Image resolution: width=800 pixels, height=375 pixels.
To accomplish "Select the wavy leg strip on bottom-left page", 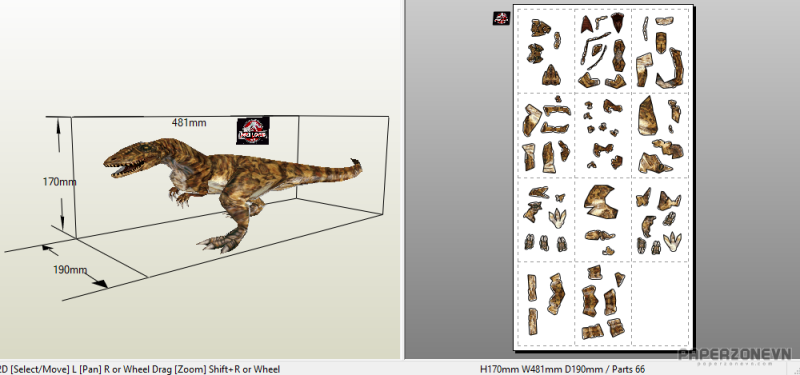I will point(557,293).
